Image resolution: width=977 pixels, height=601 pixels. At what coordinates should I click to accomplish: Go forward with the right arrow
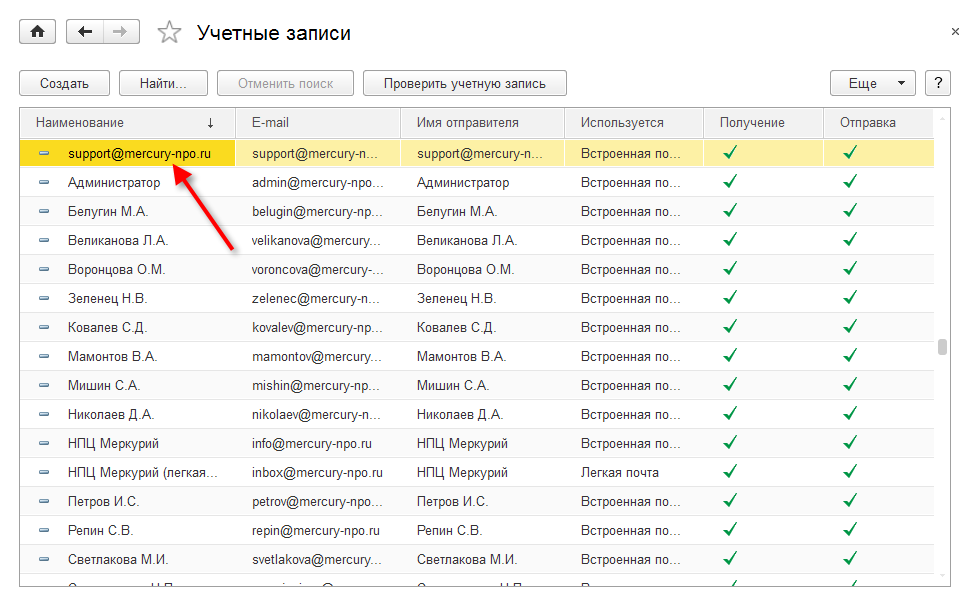120,32
